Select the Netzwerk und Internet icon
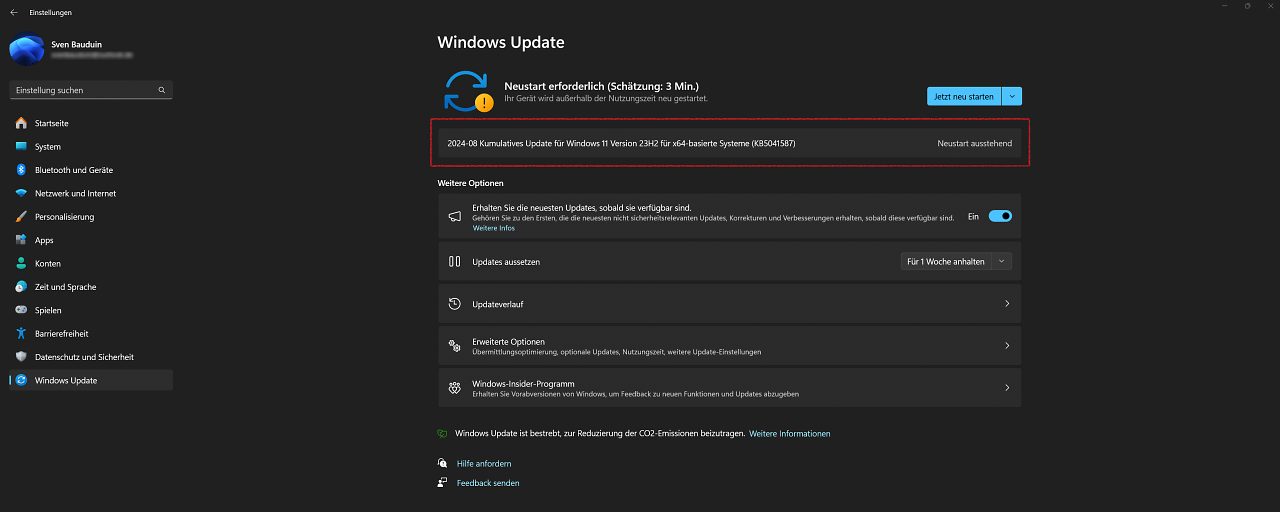The image size is (1280, 512). pyautogui.click(x=21, y=193)
